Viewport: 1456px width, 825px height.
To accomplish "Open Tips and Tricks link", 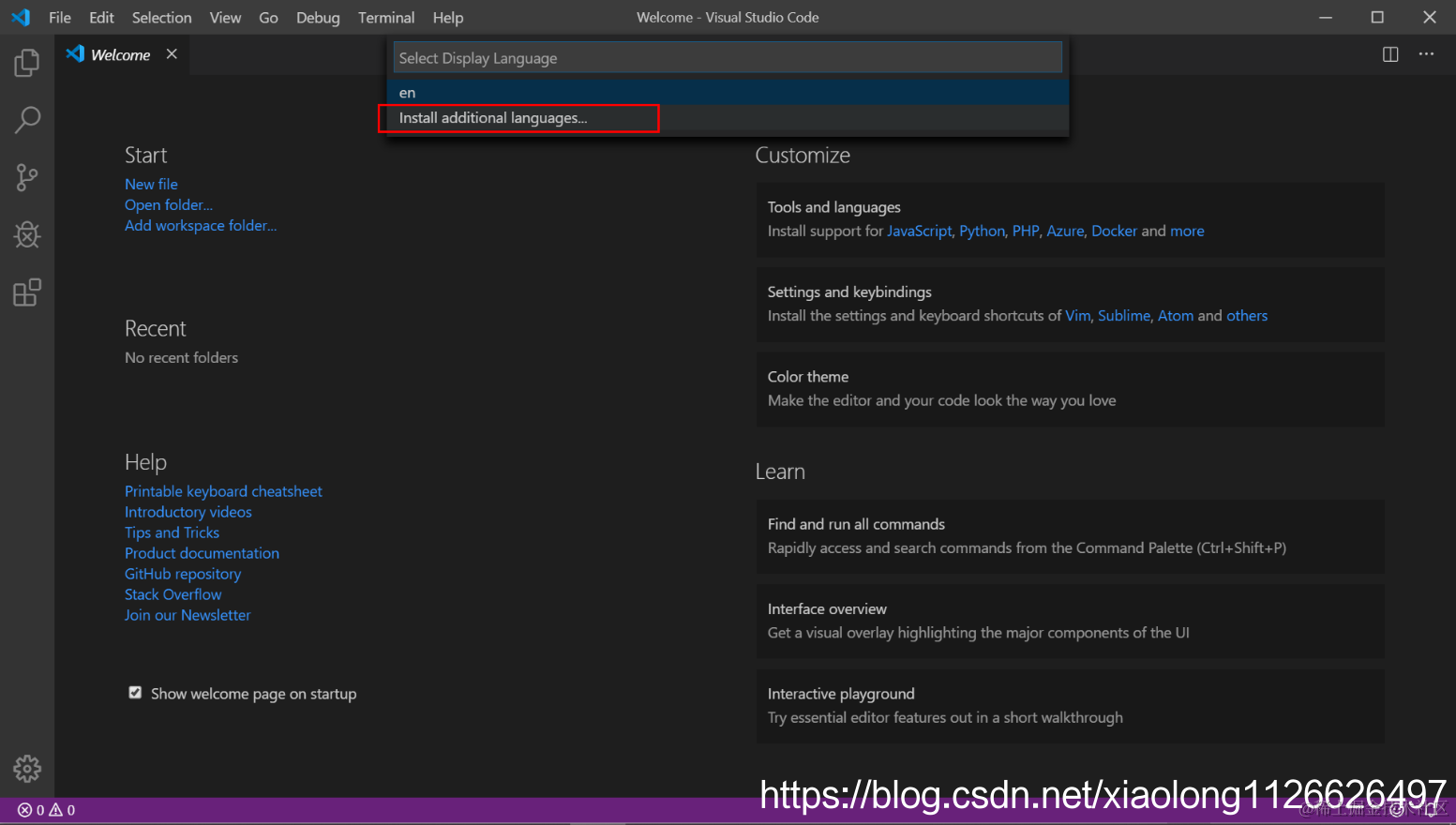I will 172,532.
